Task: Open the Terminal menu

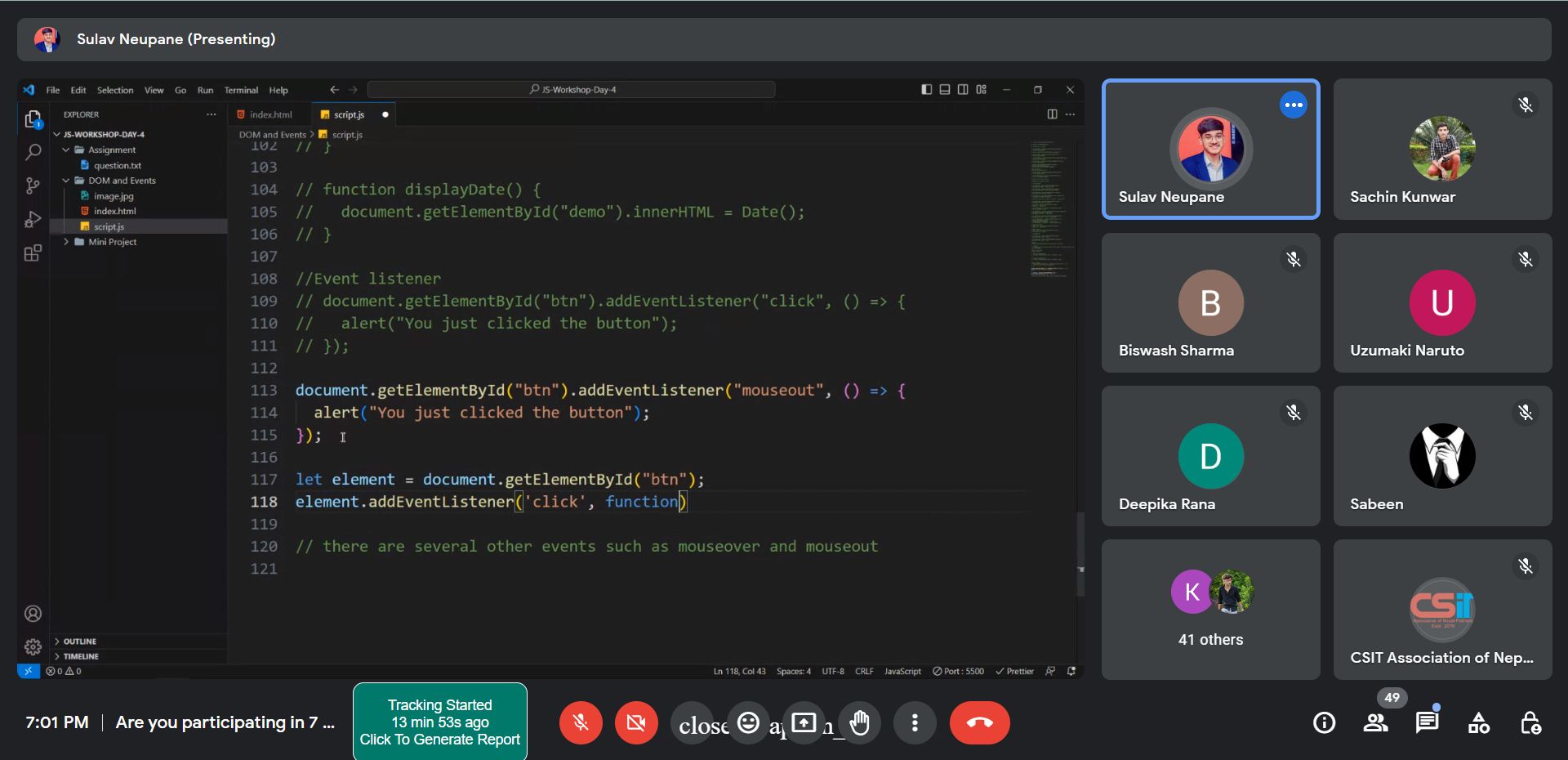Action: (241, 90)
